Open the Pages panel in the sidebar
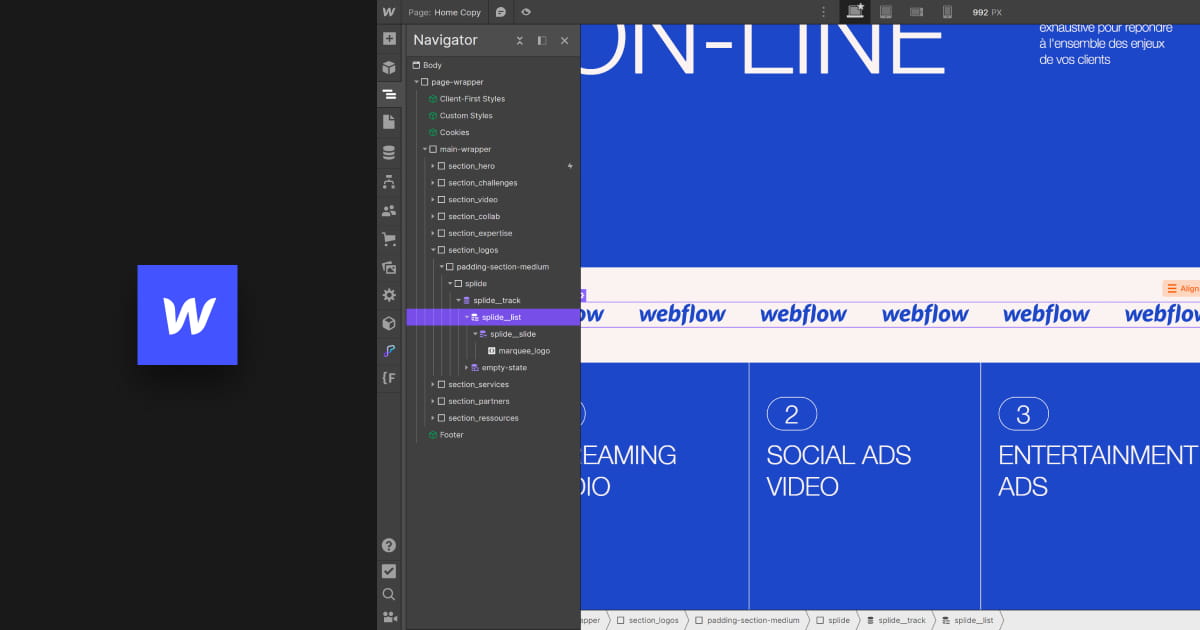 [389, 122]
